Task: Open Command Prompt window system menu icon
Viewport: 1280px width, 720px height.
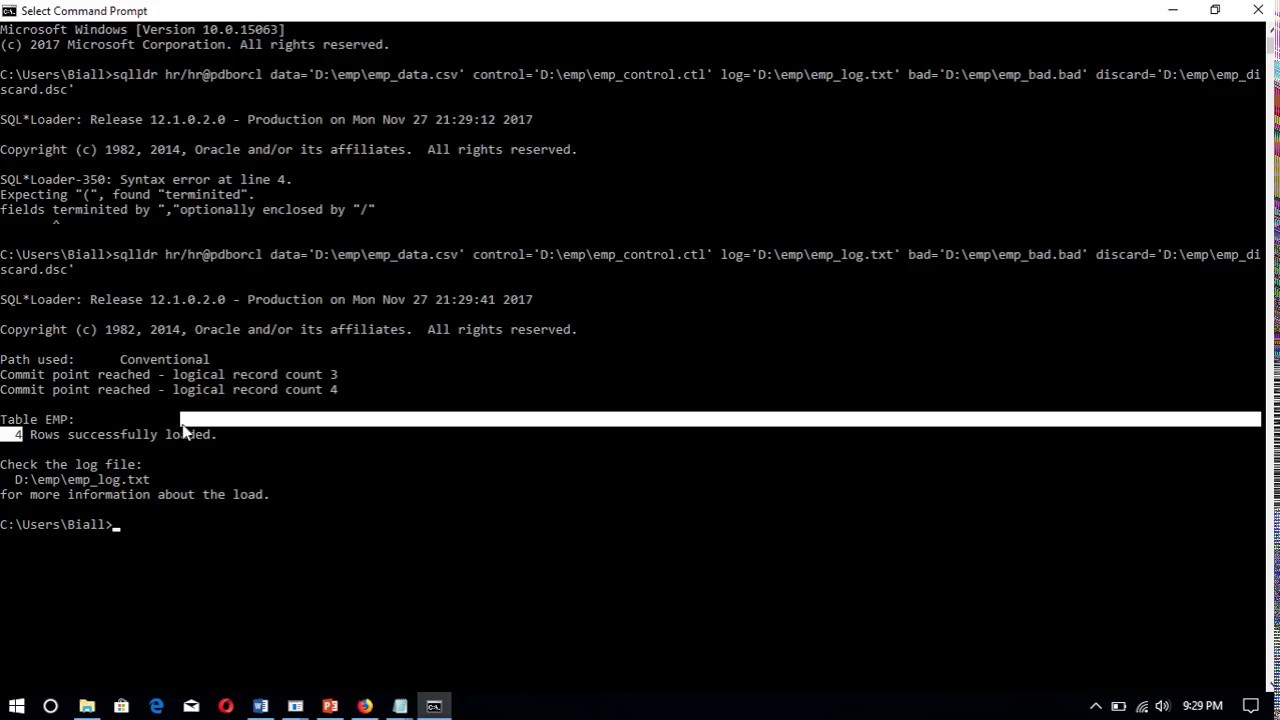Action: coord(9,11)
